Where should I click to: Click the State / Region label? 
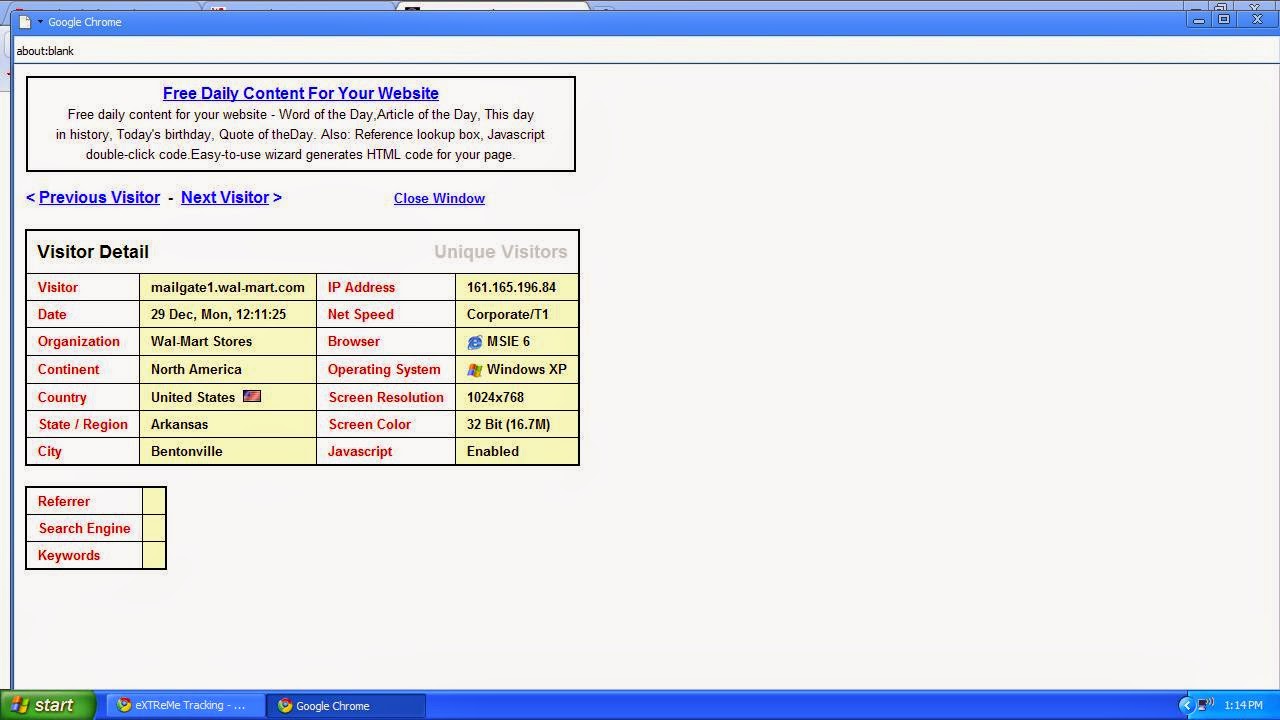[83, 424]
